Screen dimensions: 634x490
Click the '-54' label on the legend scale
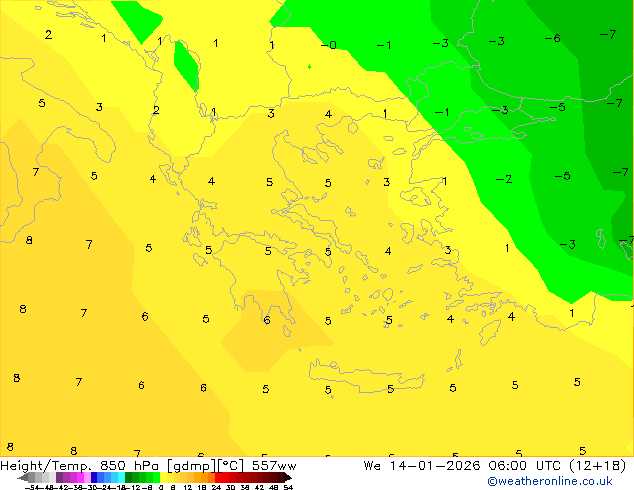pyautogui.click(x=33, y=487)
